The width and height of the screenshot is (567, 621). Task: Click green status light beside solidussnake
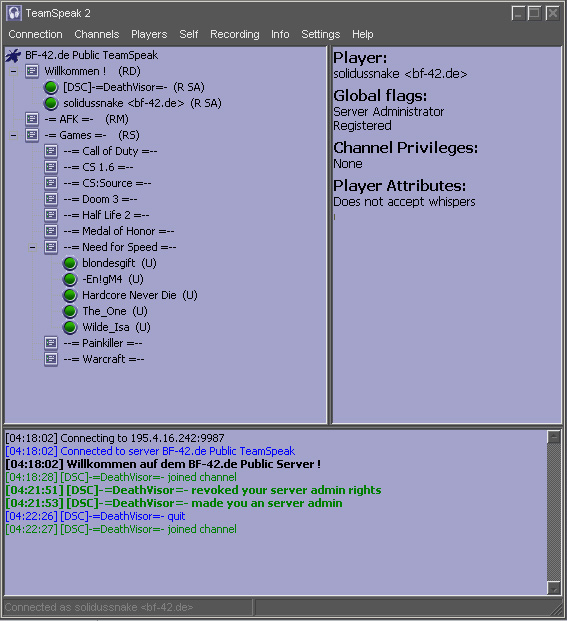[x=51, y=103]
